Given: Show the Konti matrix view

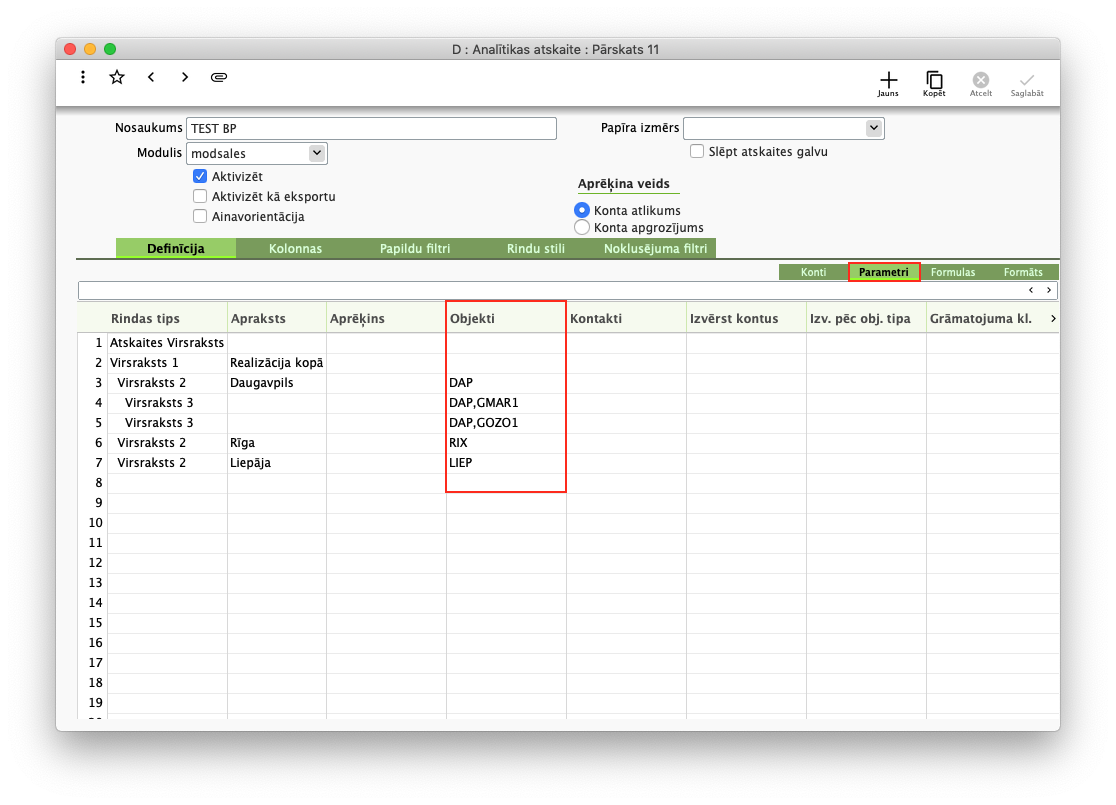Looking at the screenshot, I should point(814,272).
